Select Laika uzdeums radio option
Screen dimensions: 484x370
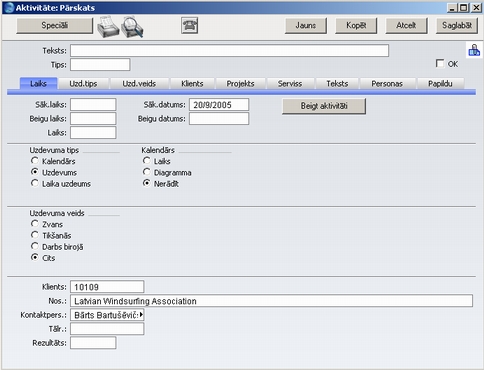(35, 183)
